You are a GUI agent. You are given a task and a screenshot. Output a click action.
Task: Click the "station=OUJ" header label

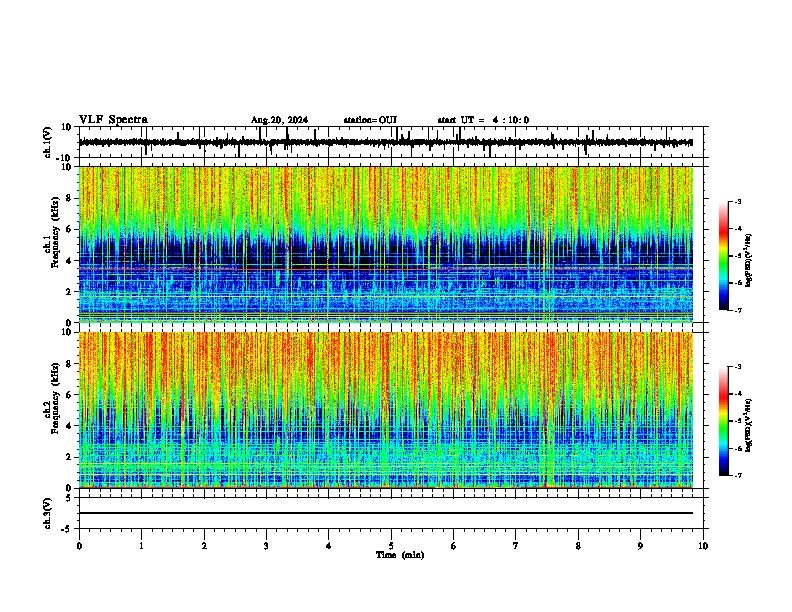coord(370,120)
